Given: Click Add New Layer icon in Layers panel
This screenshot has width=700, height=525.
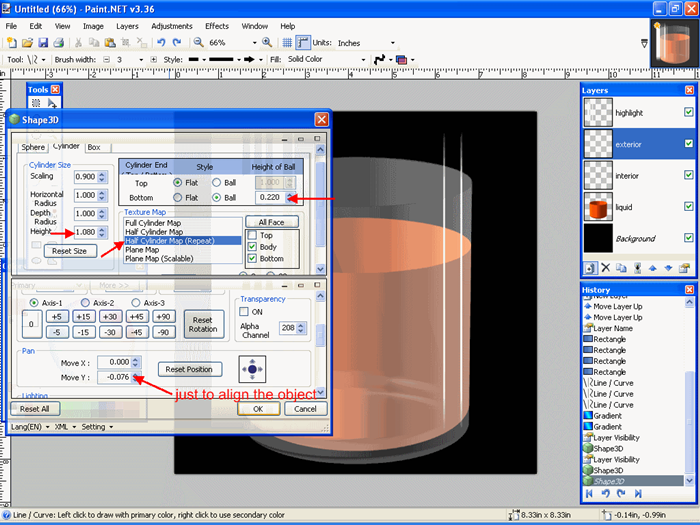Looking at the screenshot, I should (x=590, y=268).
